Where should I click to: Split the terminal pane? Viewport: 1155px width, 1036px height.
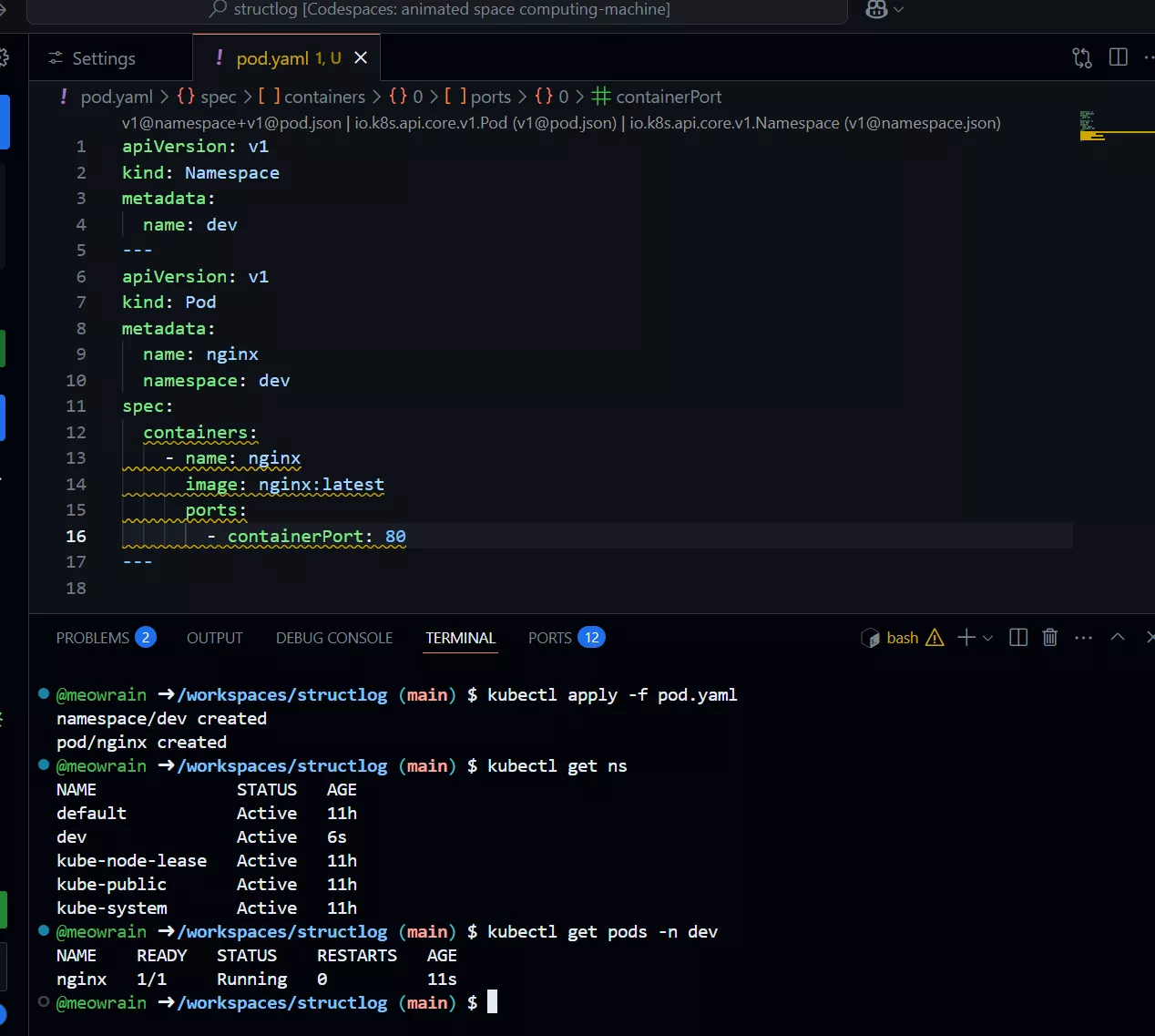pos(1018,638)
